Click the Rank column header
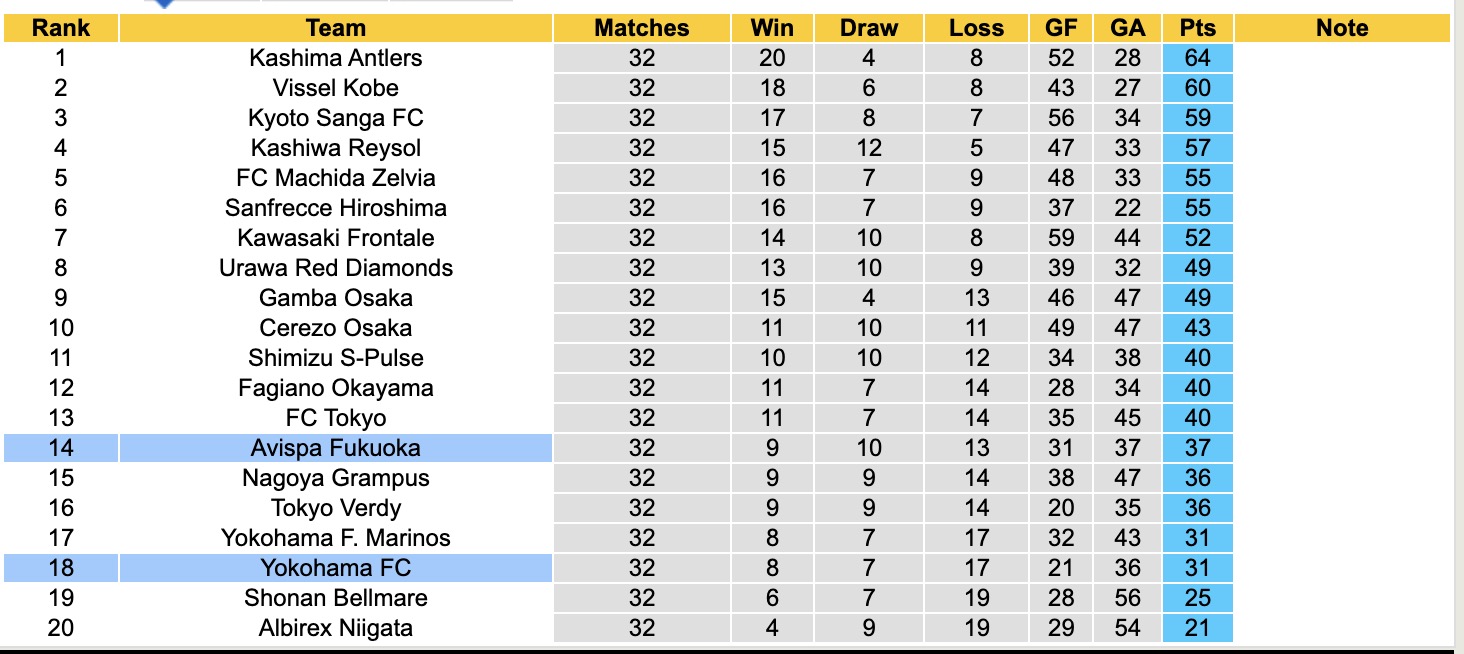This screenshot has height=654, width=1464. pyautogui.click(x=61, y=28)
